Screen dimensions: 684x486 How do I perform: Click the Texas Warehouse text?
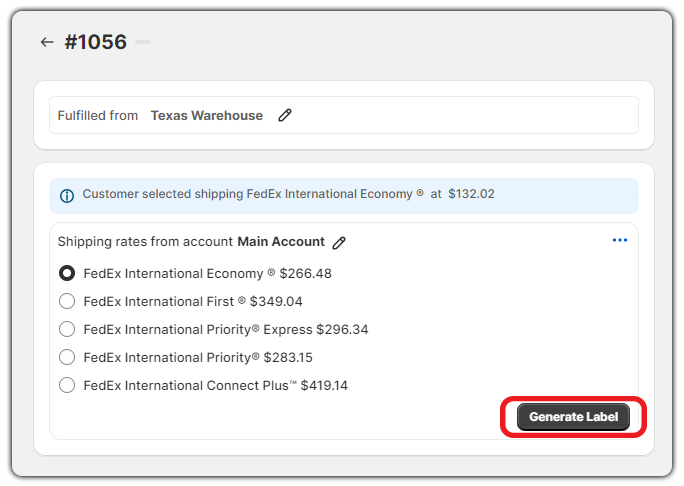[x=207, y=116]
